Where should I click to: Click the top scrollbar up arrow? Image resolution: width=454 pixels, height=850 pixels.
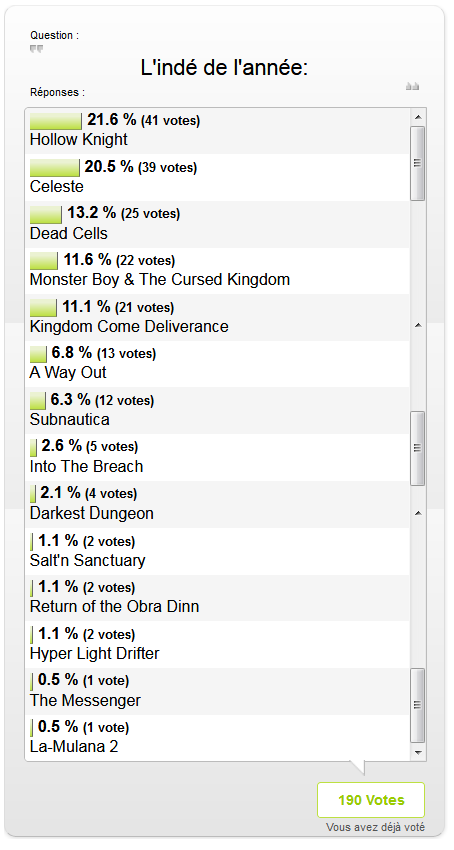[x=418, y=117]
